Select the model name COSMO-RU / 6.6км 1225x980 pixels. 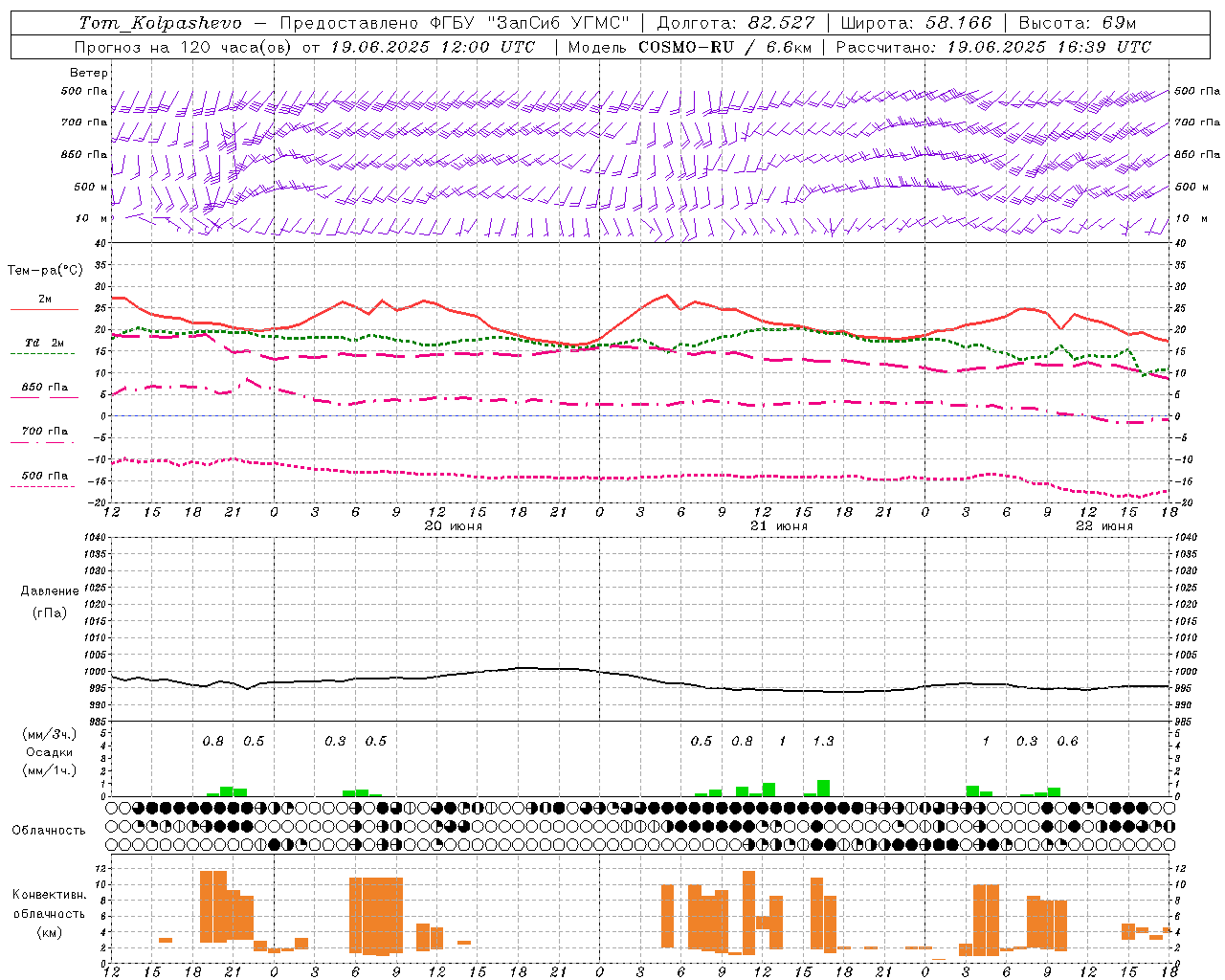[725, 47]
